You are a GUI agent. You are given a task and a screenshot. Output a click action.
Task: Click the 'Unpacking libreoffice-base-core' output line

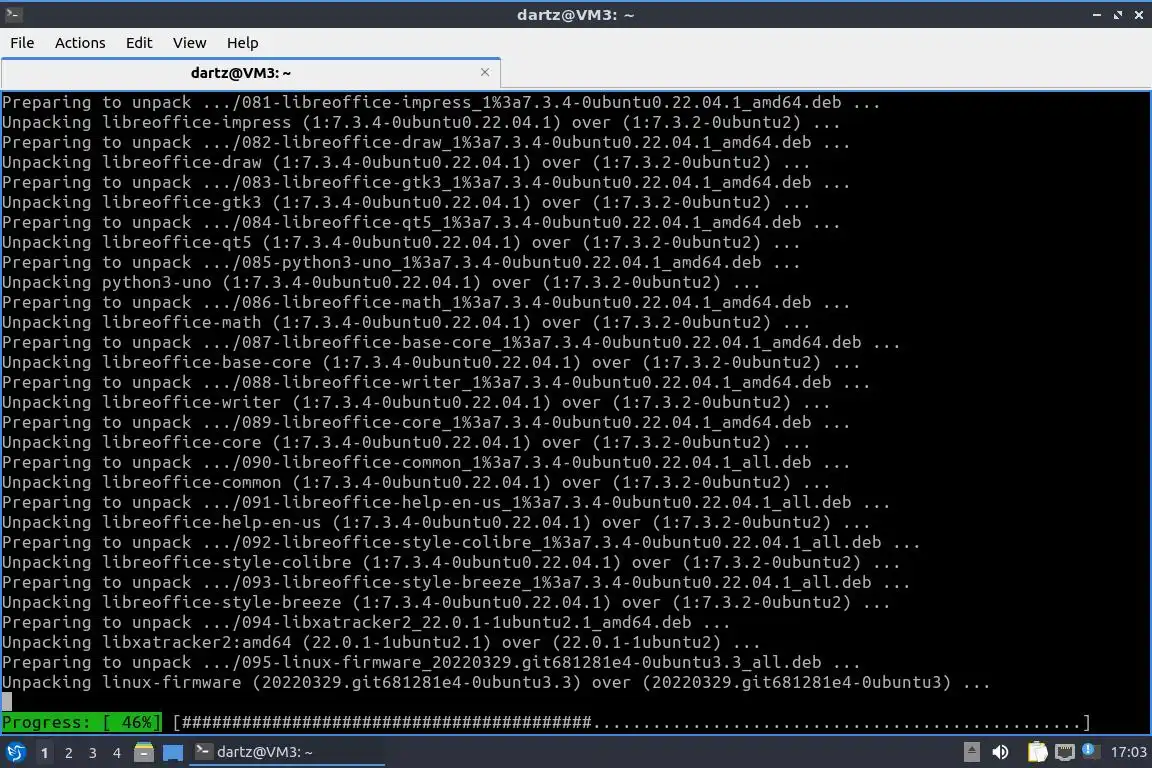coord(431,362)
